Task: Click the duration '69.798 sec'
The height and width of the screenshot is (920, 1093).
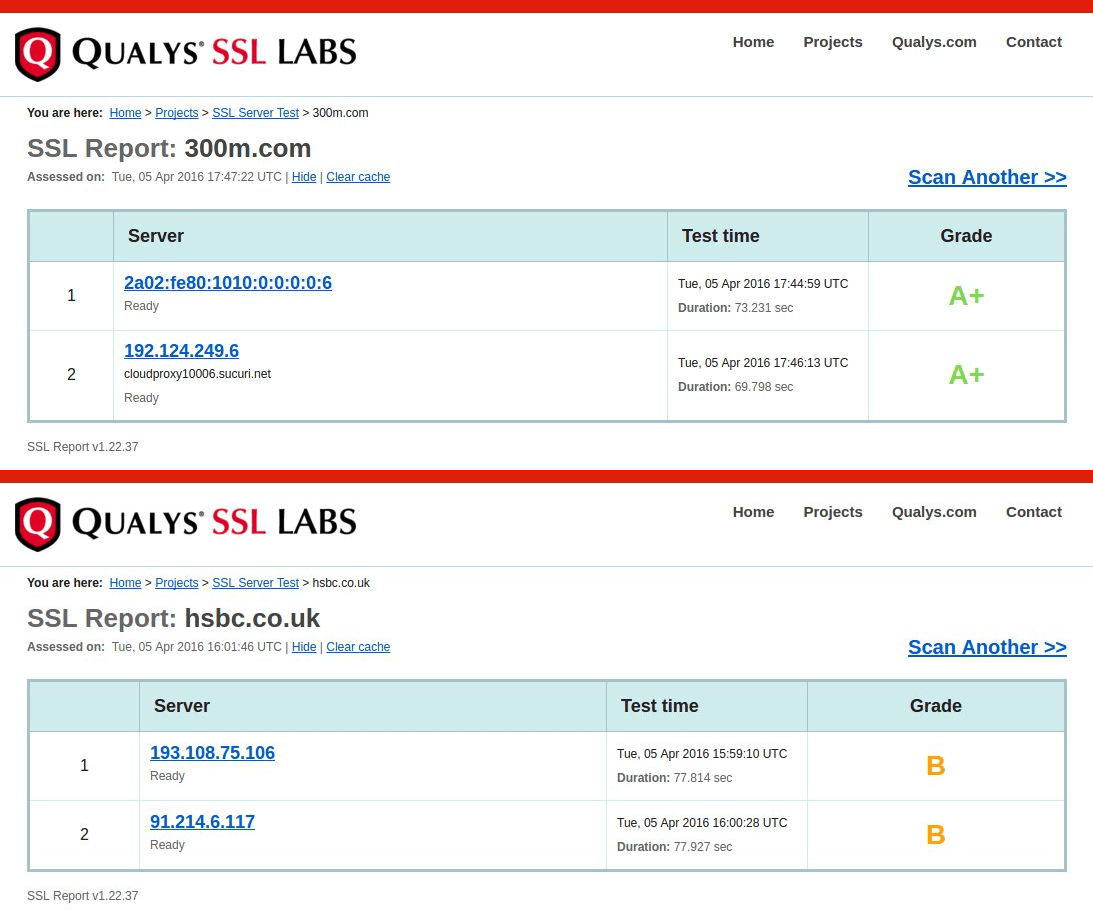Action: [x=764, y=387]
